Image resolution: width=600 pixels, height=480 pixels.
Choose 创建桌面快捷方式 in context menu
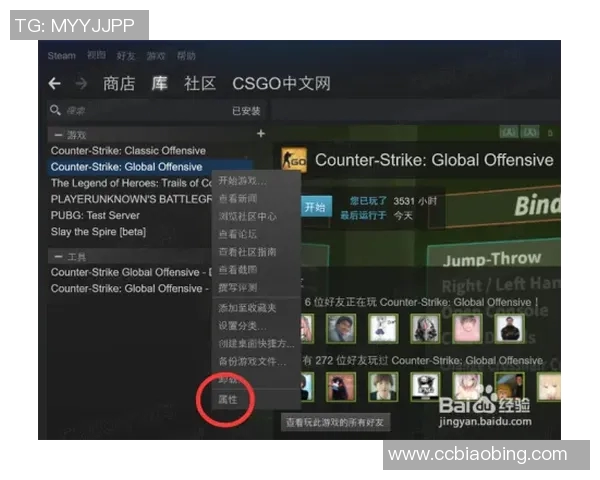coord(256,343)
